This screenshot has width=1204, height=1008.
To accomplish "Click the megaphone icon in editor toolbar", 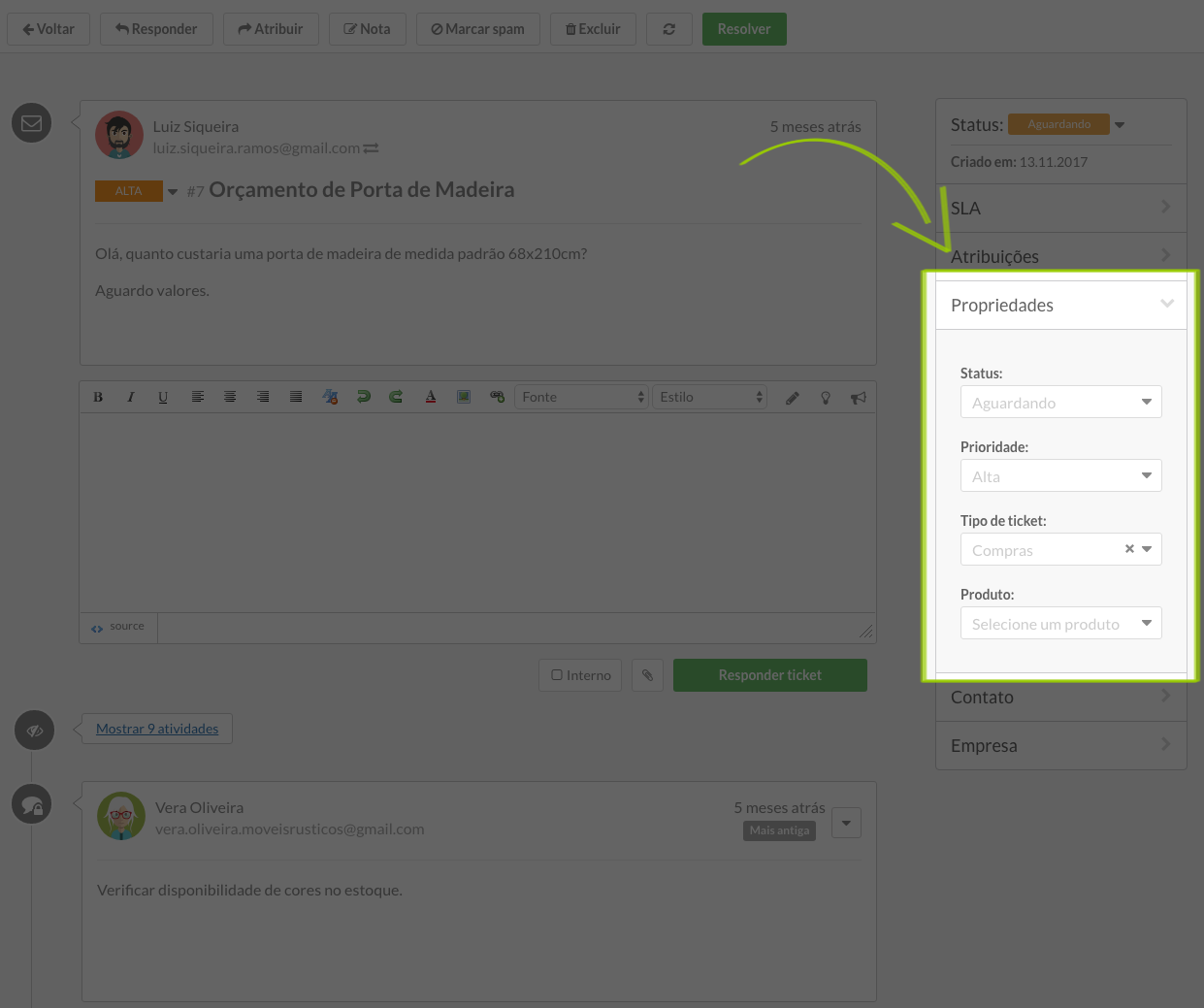I will [x=859, y=398].
